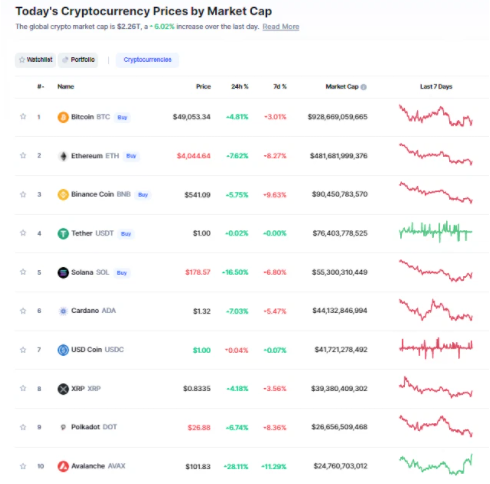Toggle the watchlist star for Polkadot
Image resolution: width=490 pixels, height=484 pixels.
click(23, 427)
